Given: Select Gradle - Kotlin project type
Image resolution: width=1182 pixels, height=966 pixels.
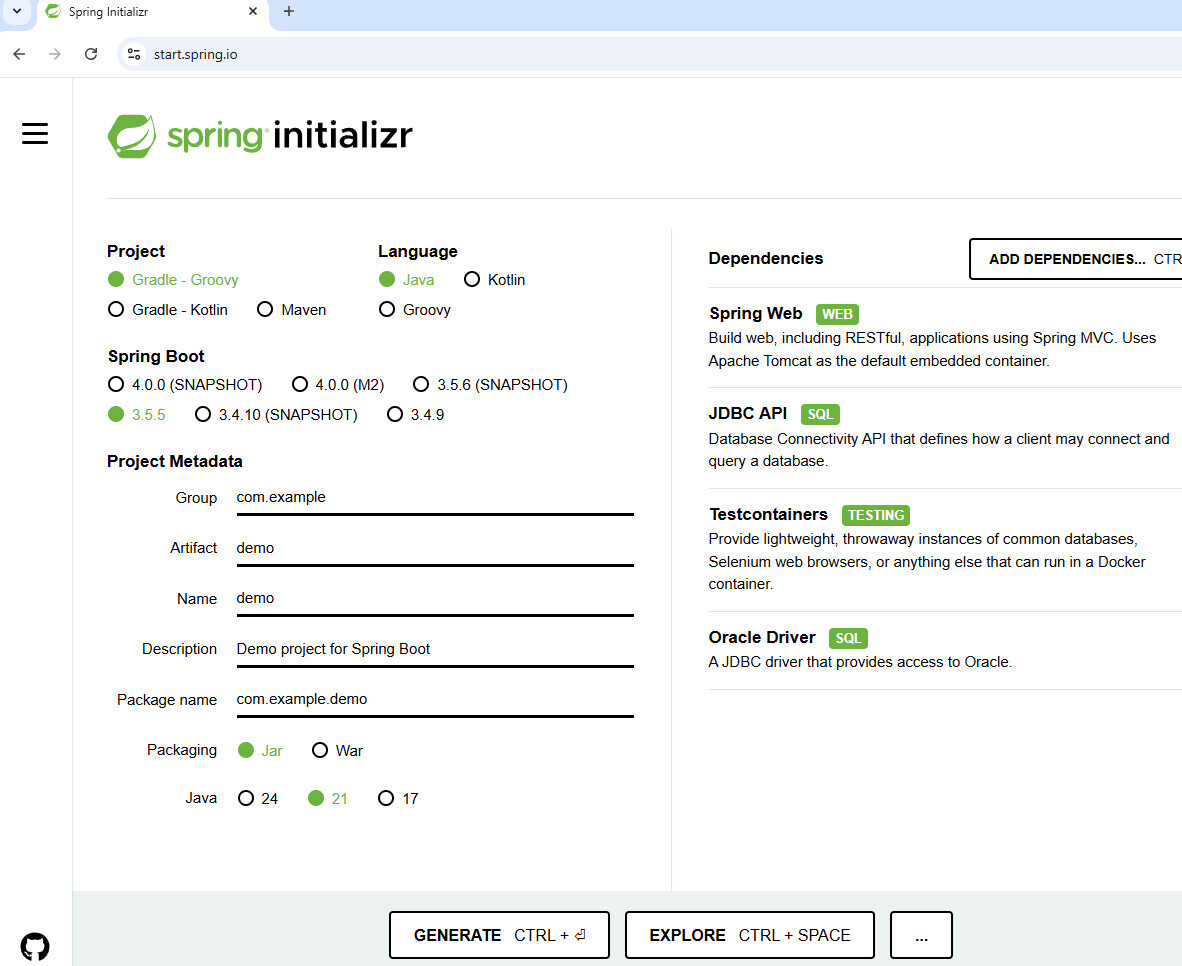Looking at the screenshot, I should (168, 310).
